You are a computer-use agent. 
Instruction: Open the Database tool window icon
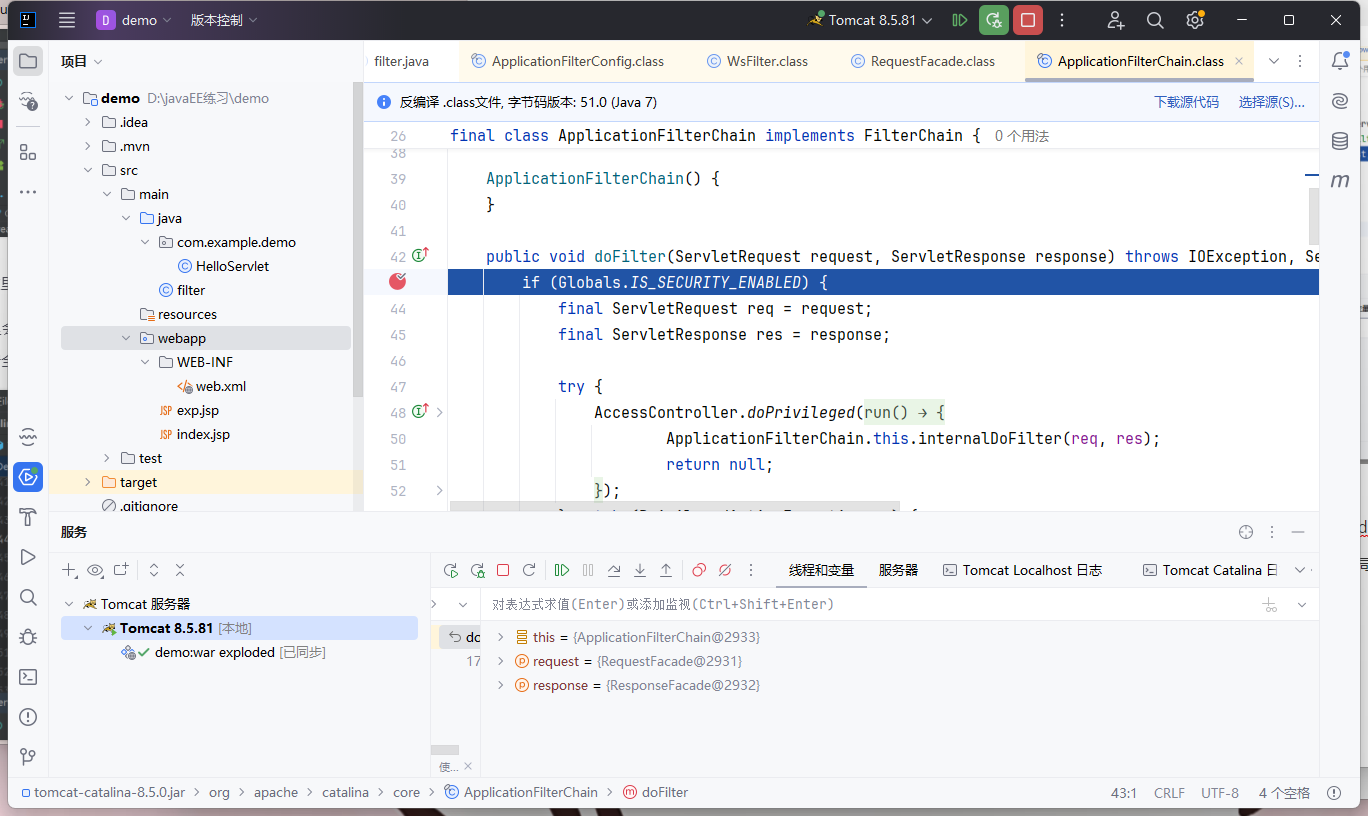1340,142
